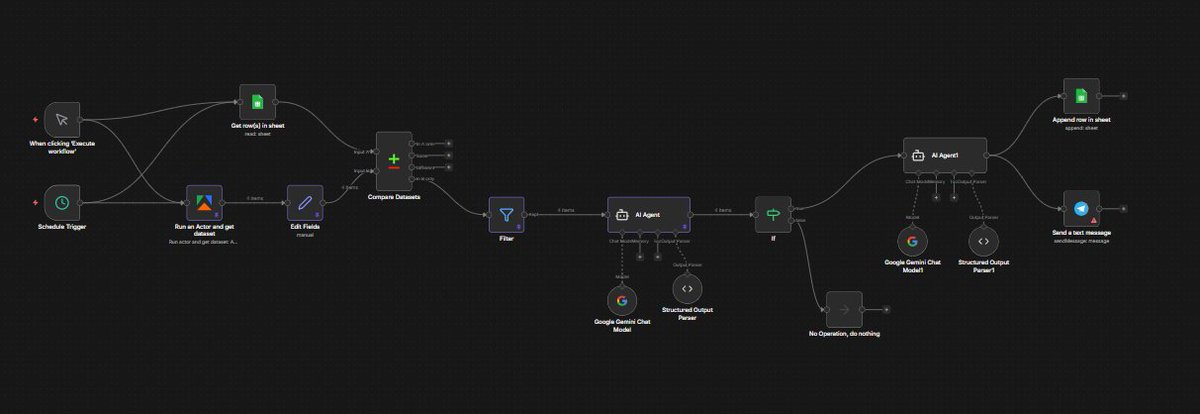Click the 'Google Gemini Chat Model1' label
Image resolution: width=1200 pixels, height=414 pixels.
click(913, 267)
